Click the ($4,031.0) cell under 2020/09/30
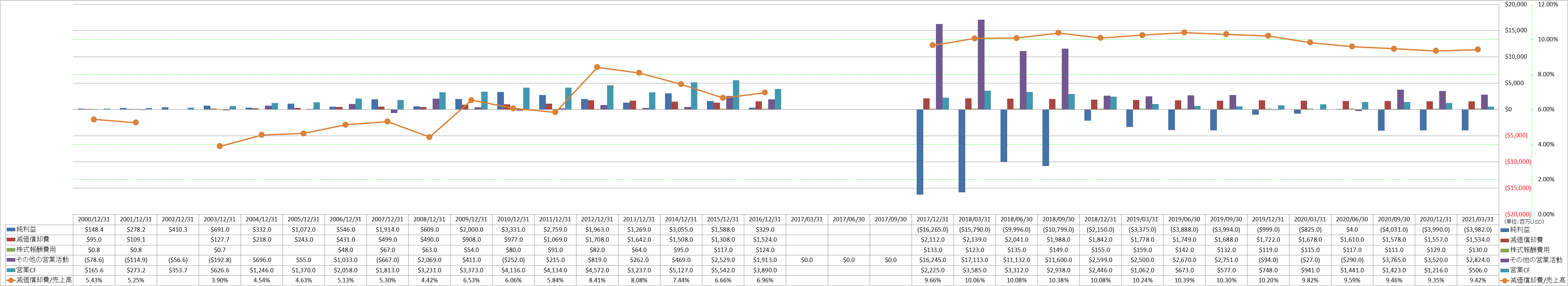 [1393, 230]
